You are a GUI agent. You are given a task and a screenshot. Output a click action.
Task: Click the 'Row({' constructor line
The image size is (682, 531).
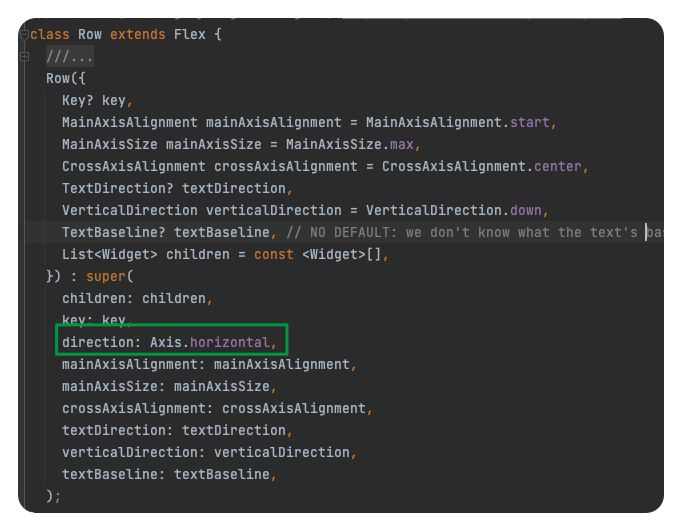66,79
